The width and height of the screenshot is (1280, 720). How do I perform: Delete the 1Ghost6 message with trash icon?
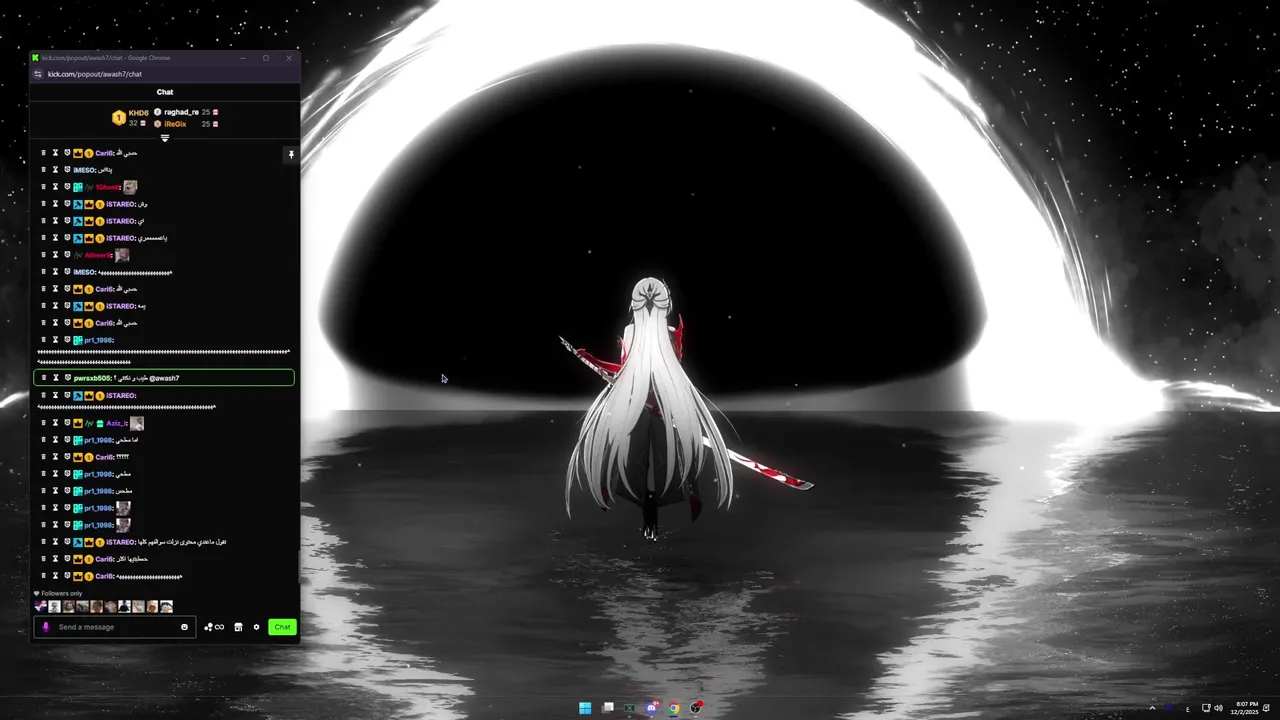click(x=43, y=187)
